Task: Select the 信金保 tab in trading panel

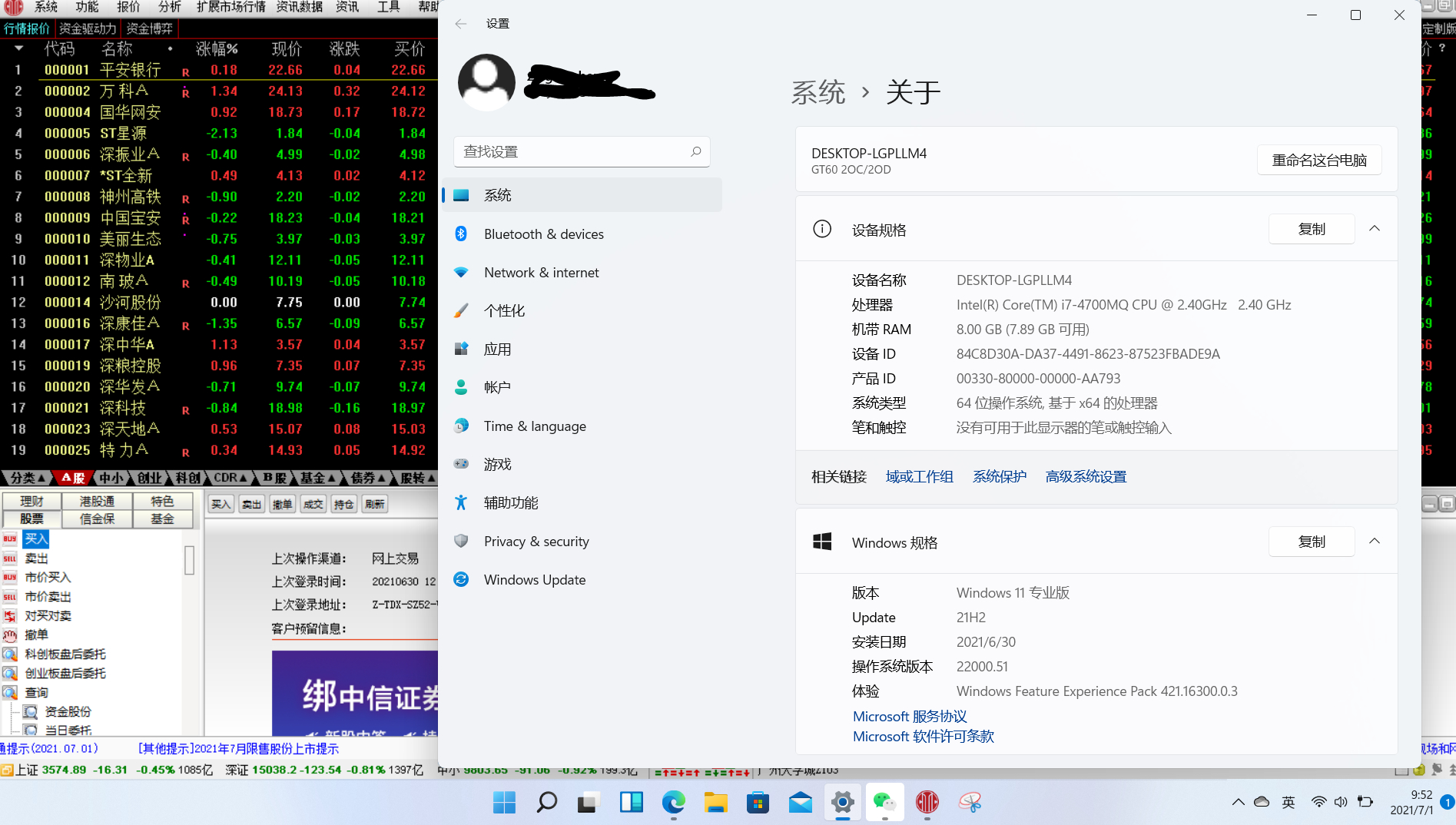Action: [x=98, y=519]
